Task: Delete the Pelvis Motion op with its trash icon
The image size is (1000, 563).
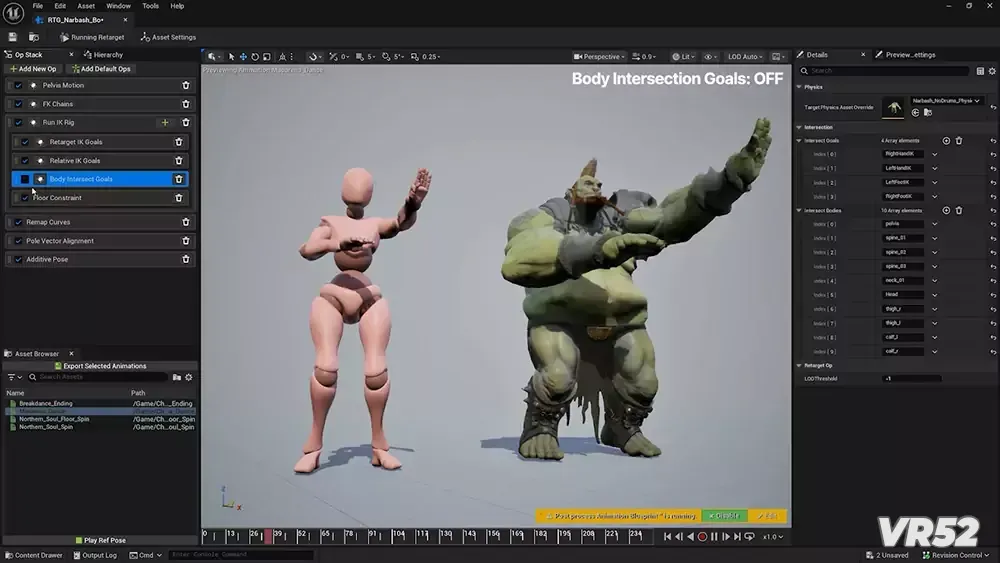Action: click(185, 85)
